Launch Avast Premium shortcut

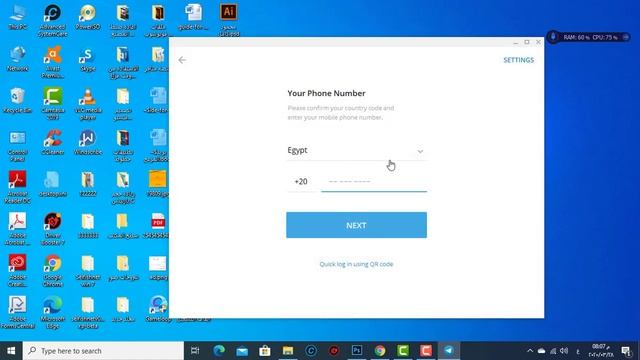point(53,62)
